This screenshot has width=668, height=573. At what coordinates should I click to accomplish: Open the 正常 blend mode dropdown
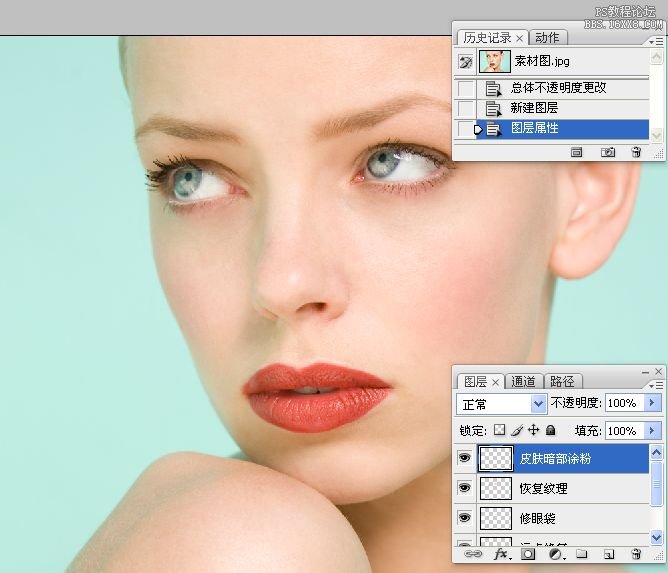[x=501, y=404]
